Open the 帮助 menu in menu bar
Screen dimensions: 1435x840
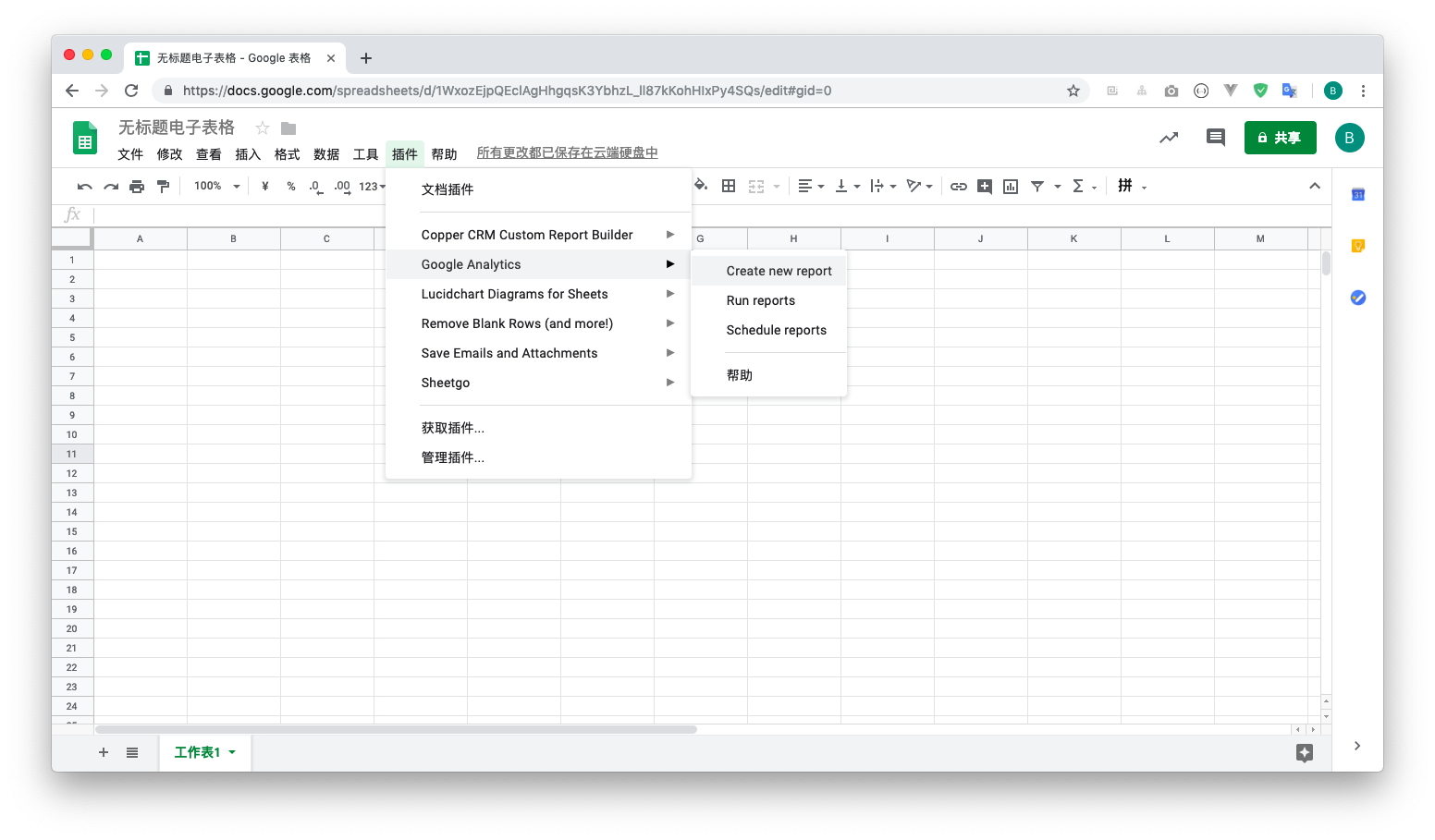point(444,154)
